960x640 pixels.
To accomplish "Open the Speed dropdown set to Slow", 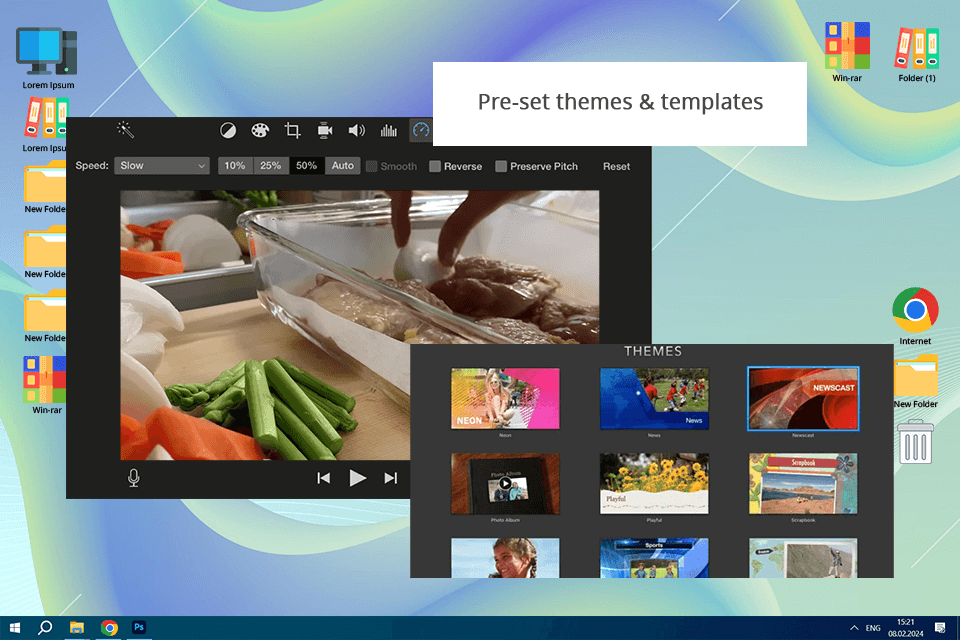I will coord(162,166).
